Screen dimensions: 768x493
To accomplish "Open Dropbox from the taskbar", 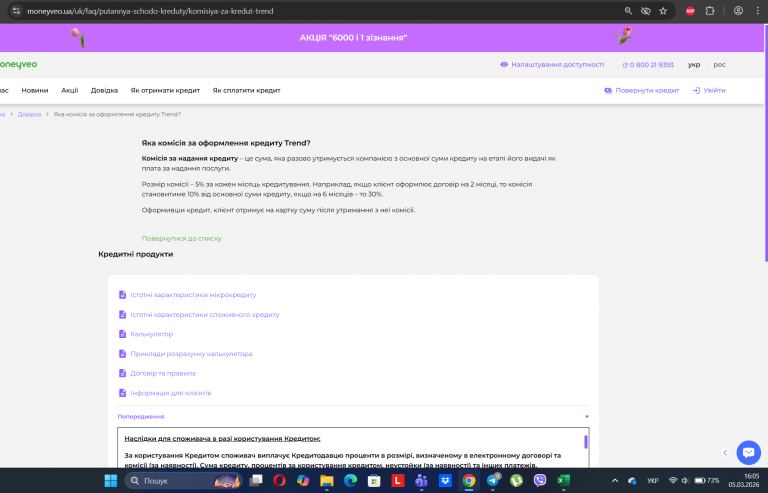I will [445, 481].
